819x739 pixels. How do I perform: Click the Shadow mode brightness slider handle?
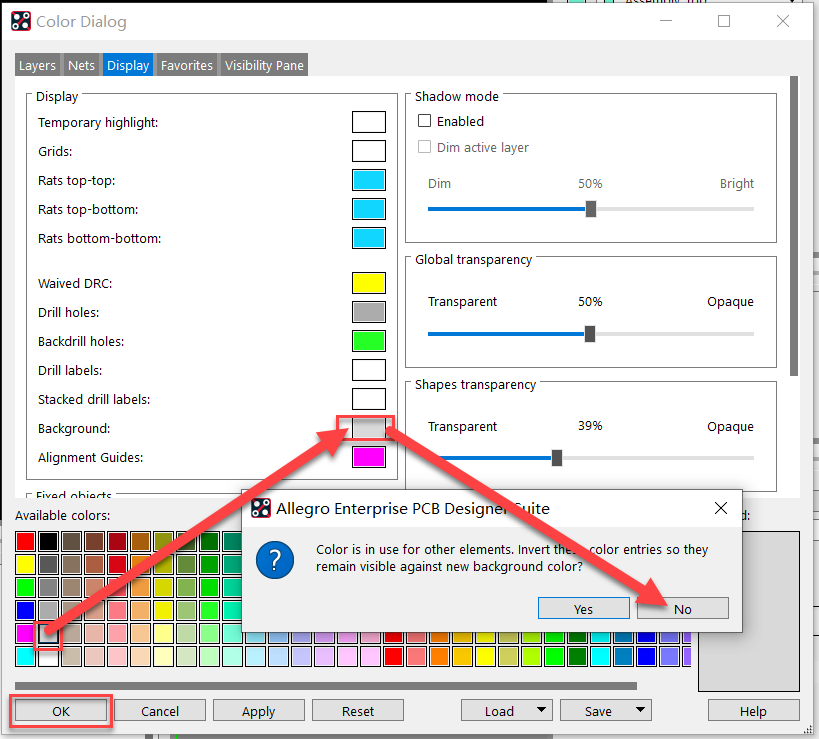(x=591, y=209)
